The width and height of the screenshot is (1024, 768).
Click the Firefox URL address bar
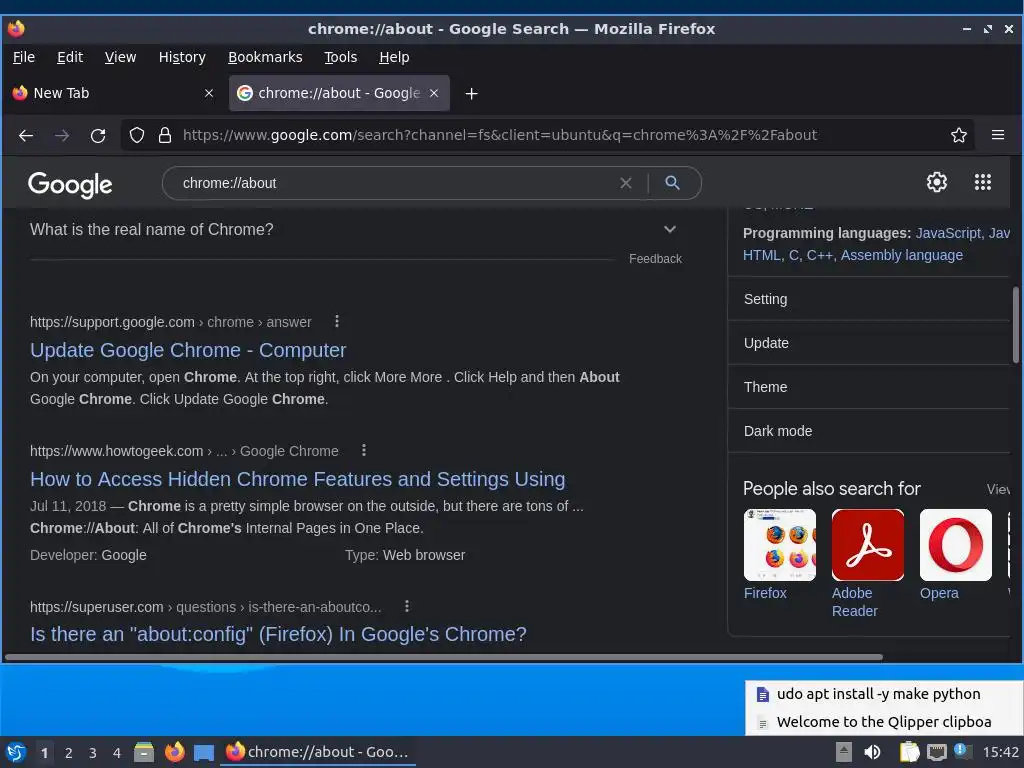(549, 135)
